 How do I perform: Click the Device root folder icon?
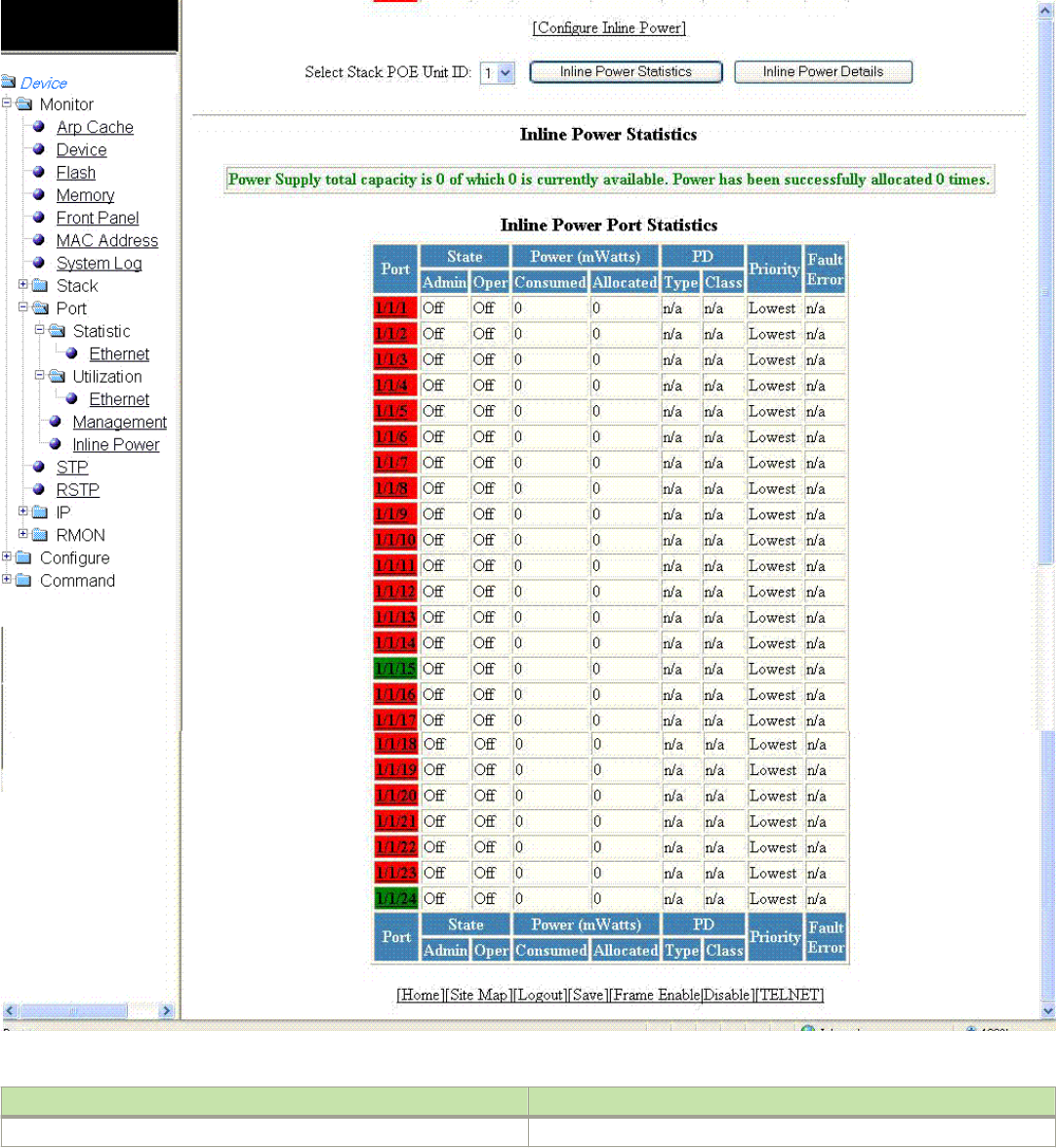9,81
